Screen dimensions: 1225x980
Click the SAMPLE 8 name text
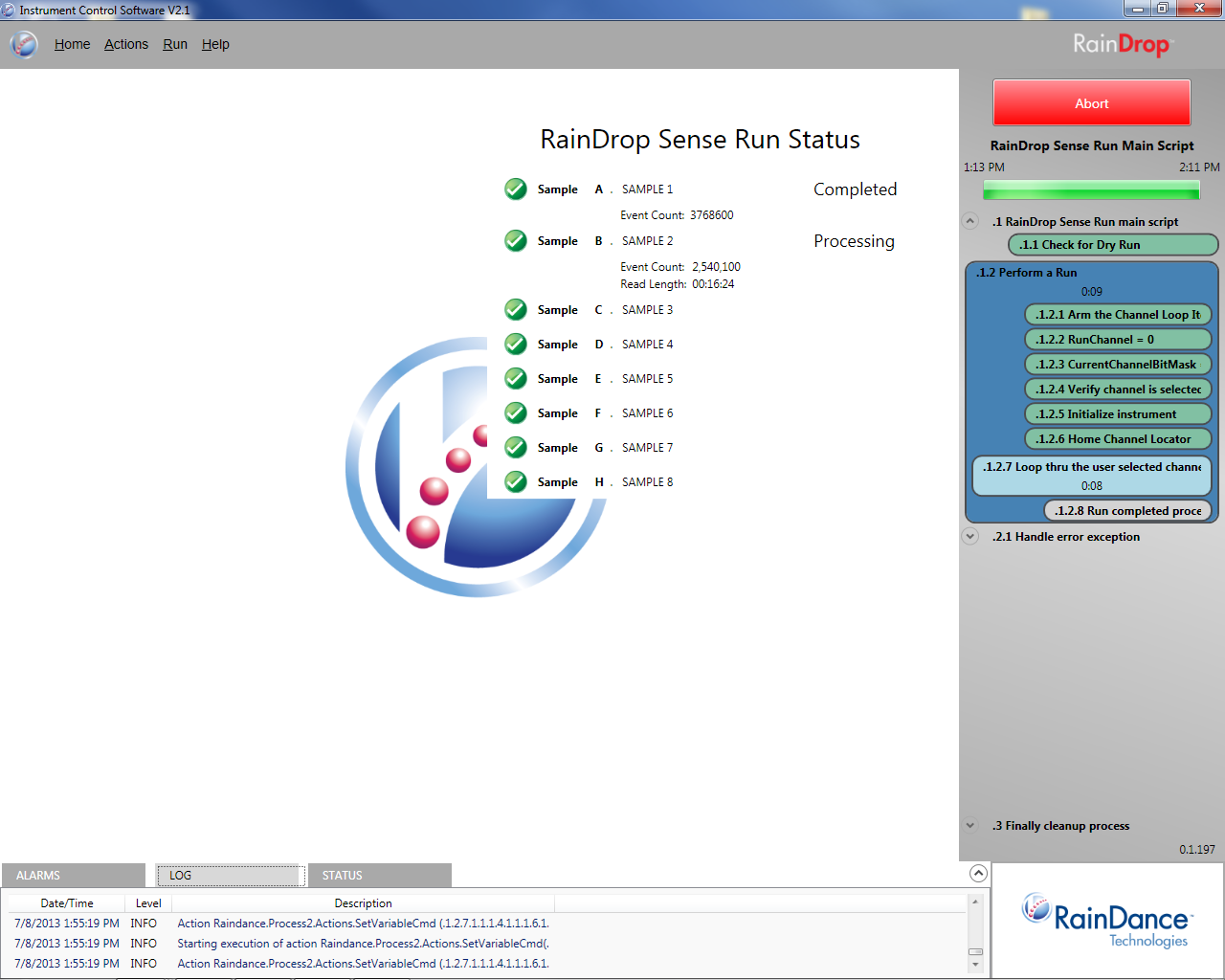647,482
